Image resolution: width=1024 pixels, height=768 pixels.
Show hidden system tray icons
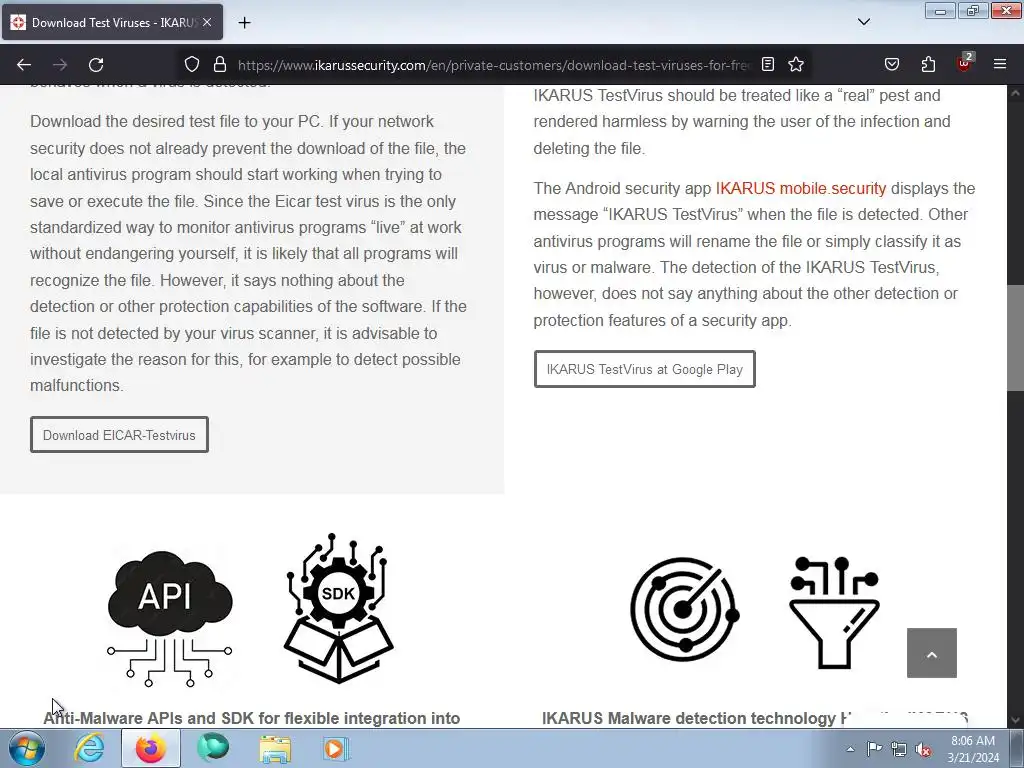coord(850,749)
